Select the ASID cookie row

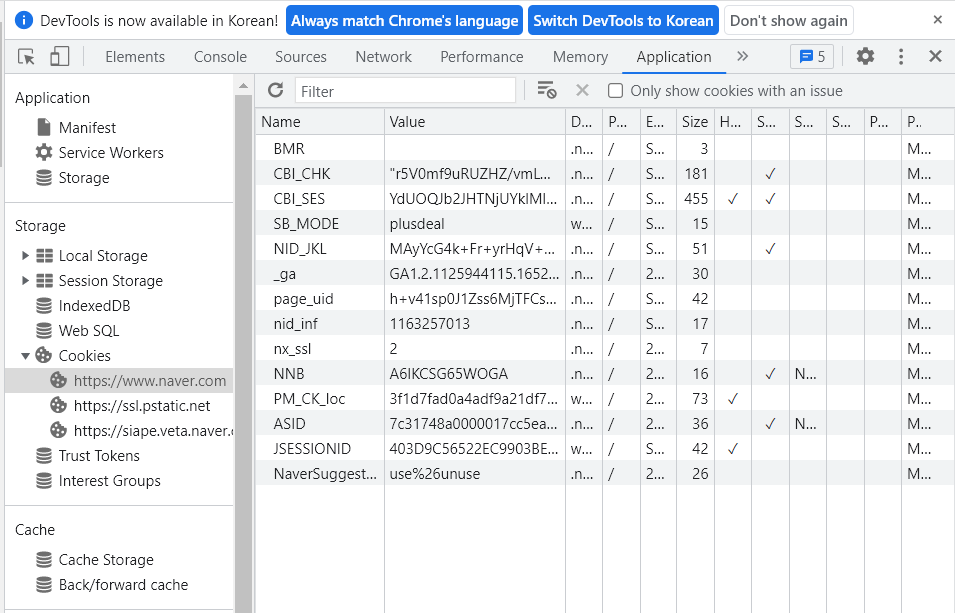click(x=604, y=423)
